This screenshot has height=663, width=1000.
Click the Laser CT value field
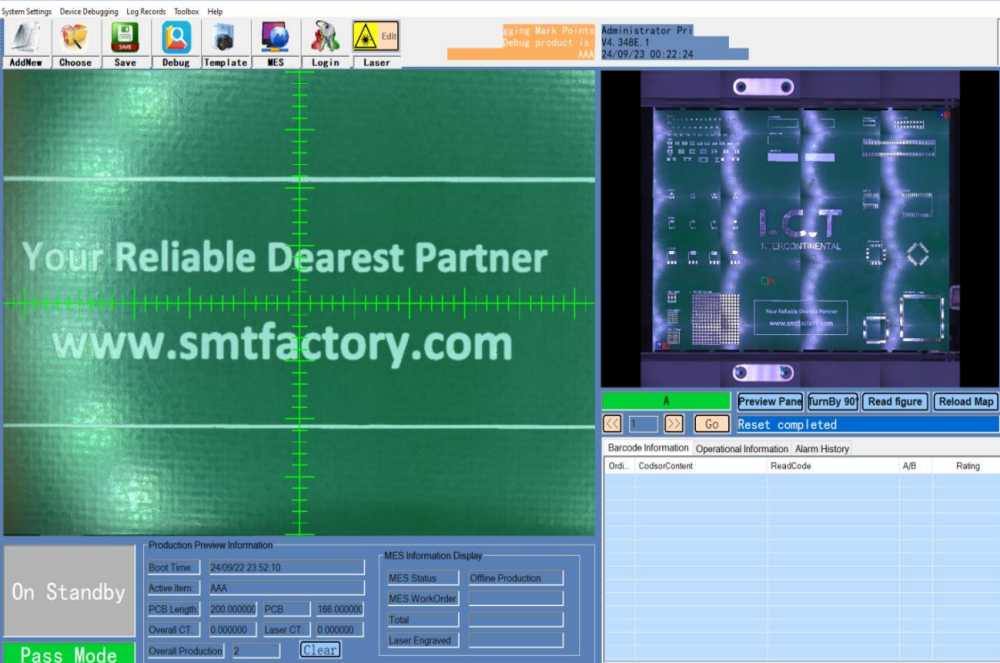coord(339,630)
